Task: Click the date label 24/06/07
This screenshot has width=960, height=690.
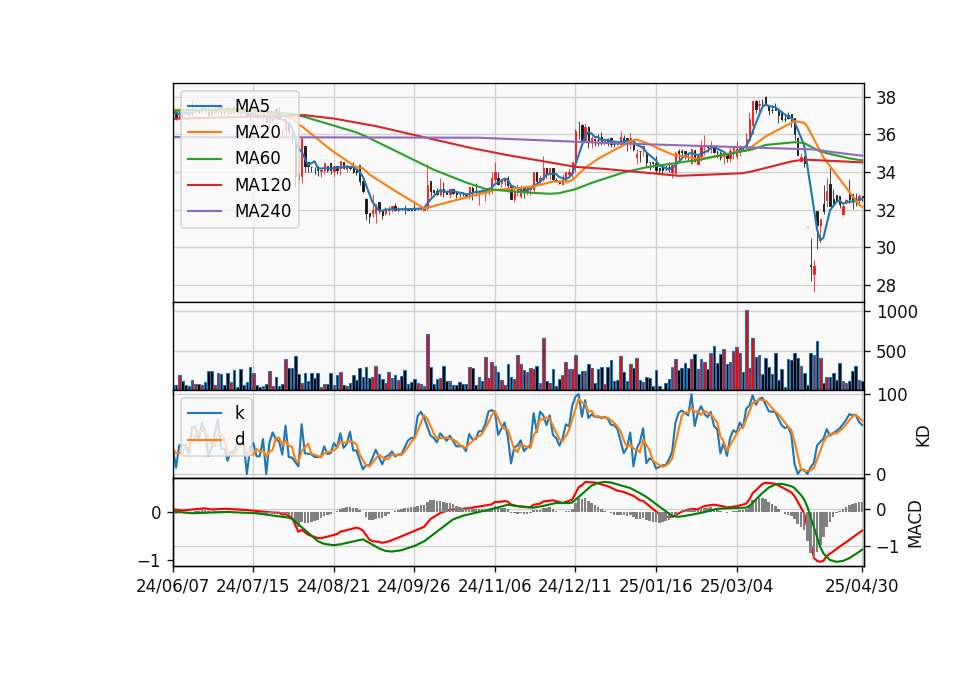Action: point(173,586)
